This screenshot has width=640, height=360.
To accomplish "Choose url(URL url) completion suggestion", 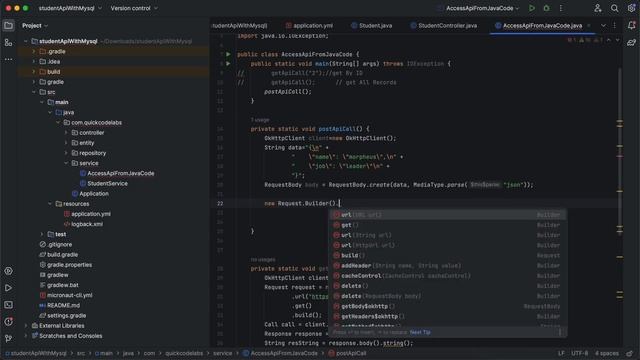I will (448, 215).
